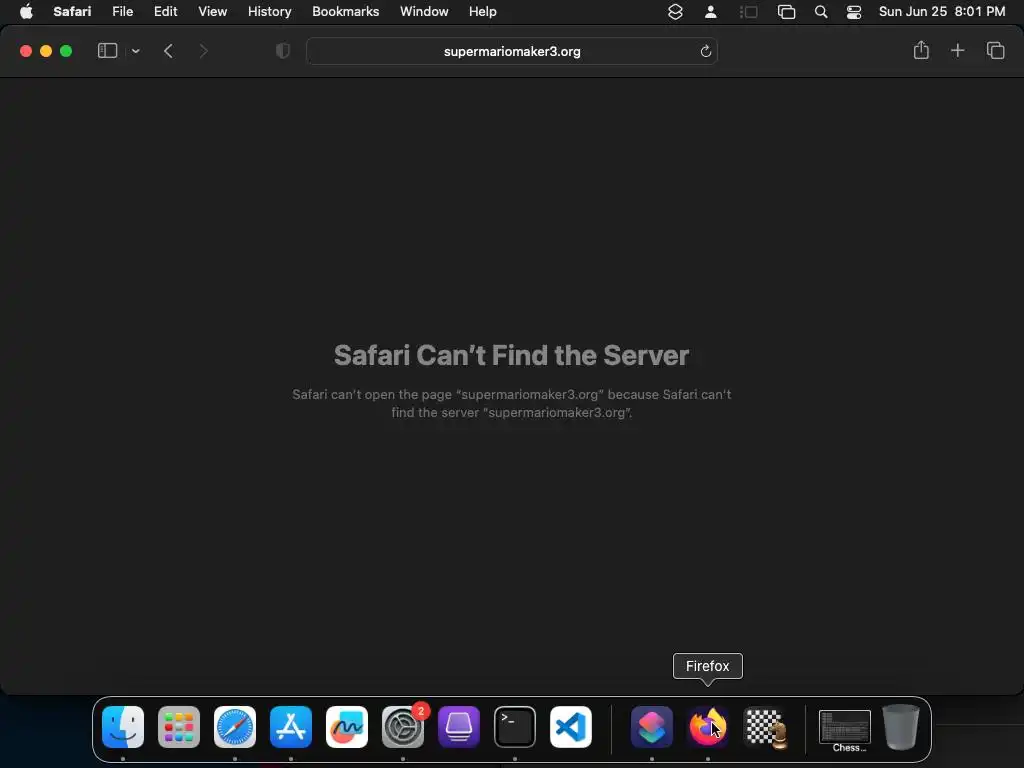Click the date and time clock
Screen dimensions: 1024x768
pyautogui.click(x=942, y=12)
